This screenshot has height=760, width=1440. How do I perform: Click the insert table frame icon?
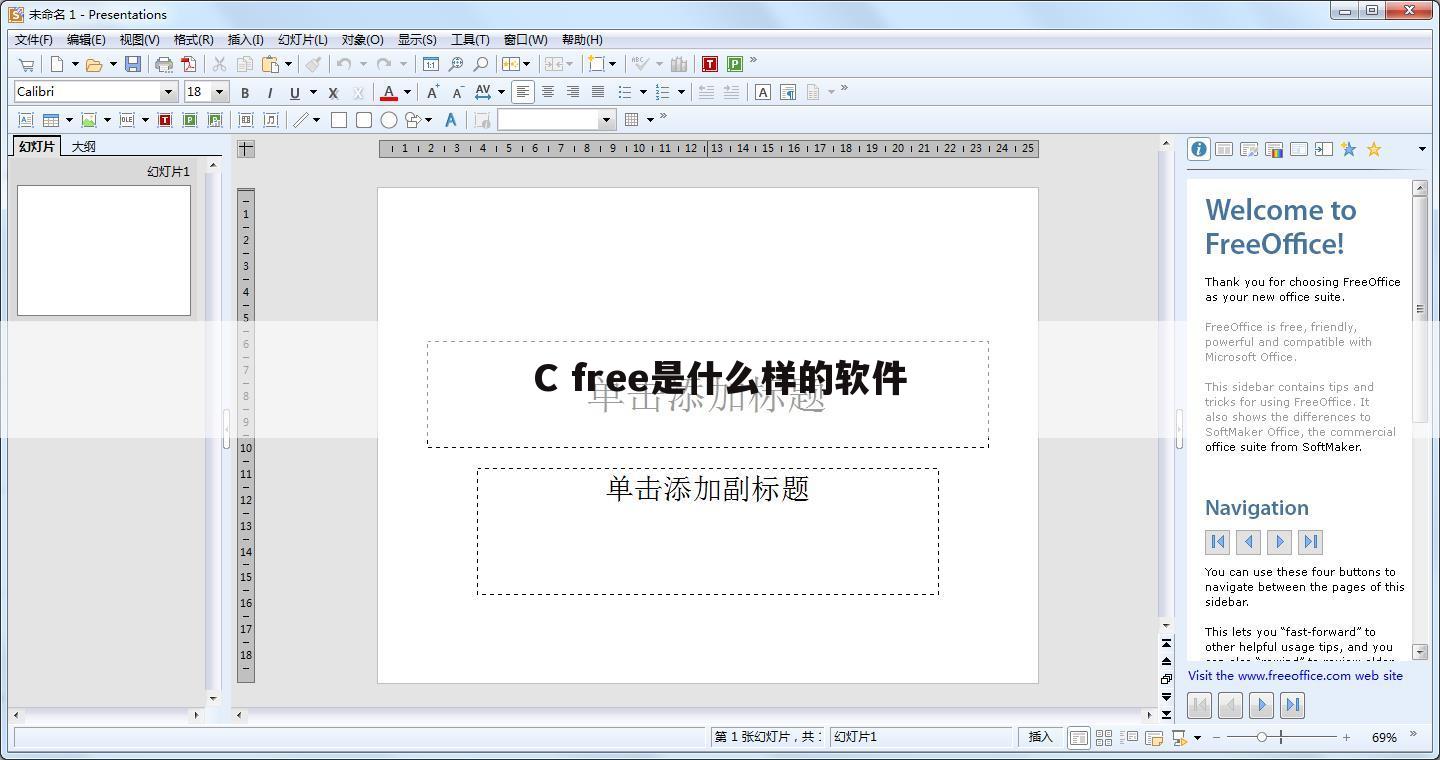51,120
